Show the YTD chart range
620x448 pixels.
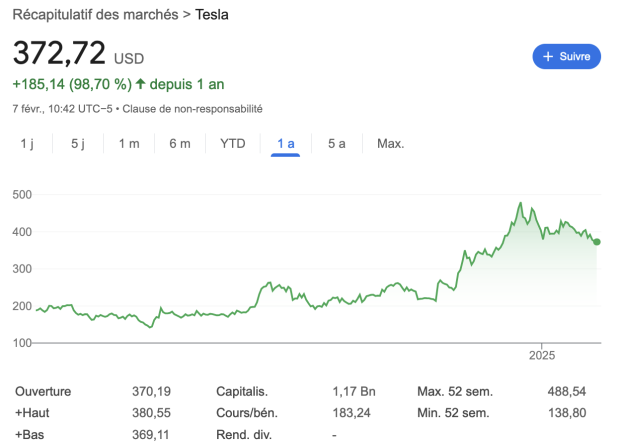coord(232,144)
